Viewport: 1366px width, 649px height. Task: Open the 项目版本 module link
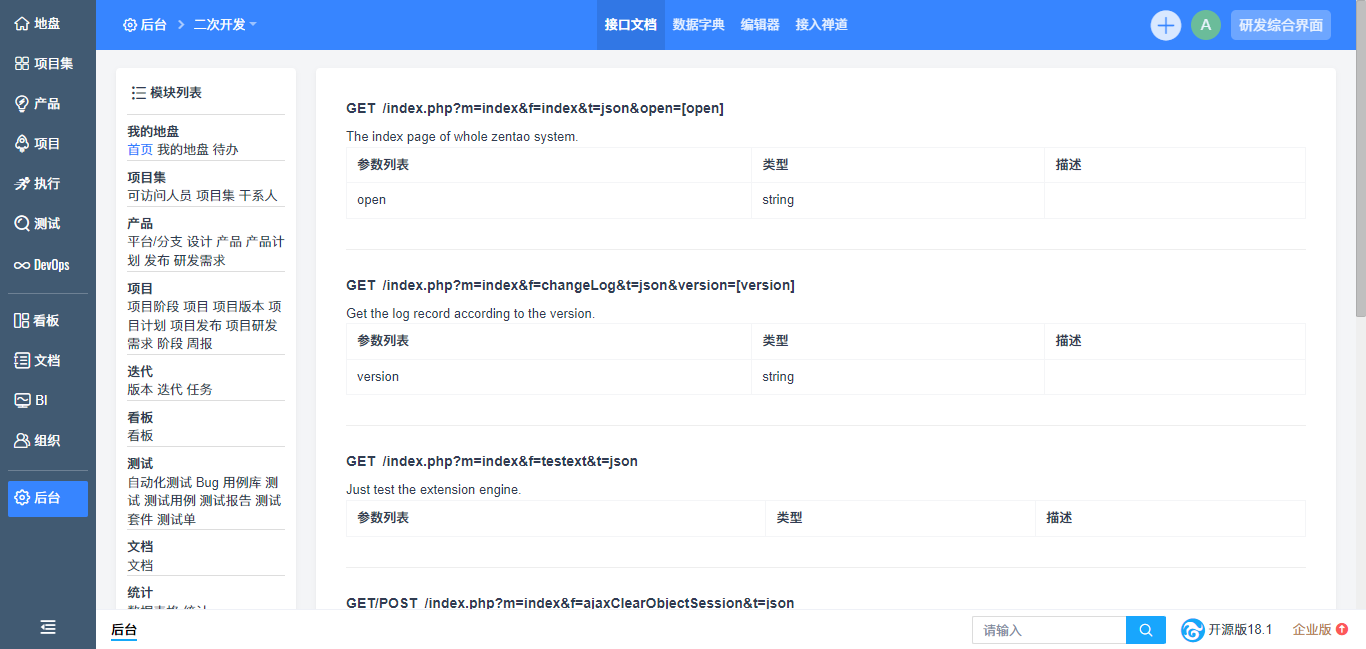[239, 307]
